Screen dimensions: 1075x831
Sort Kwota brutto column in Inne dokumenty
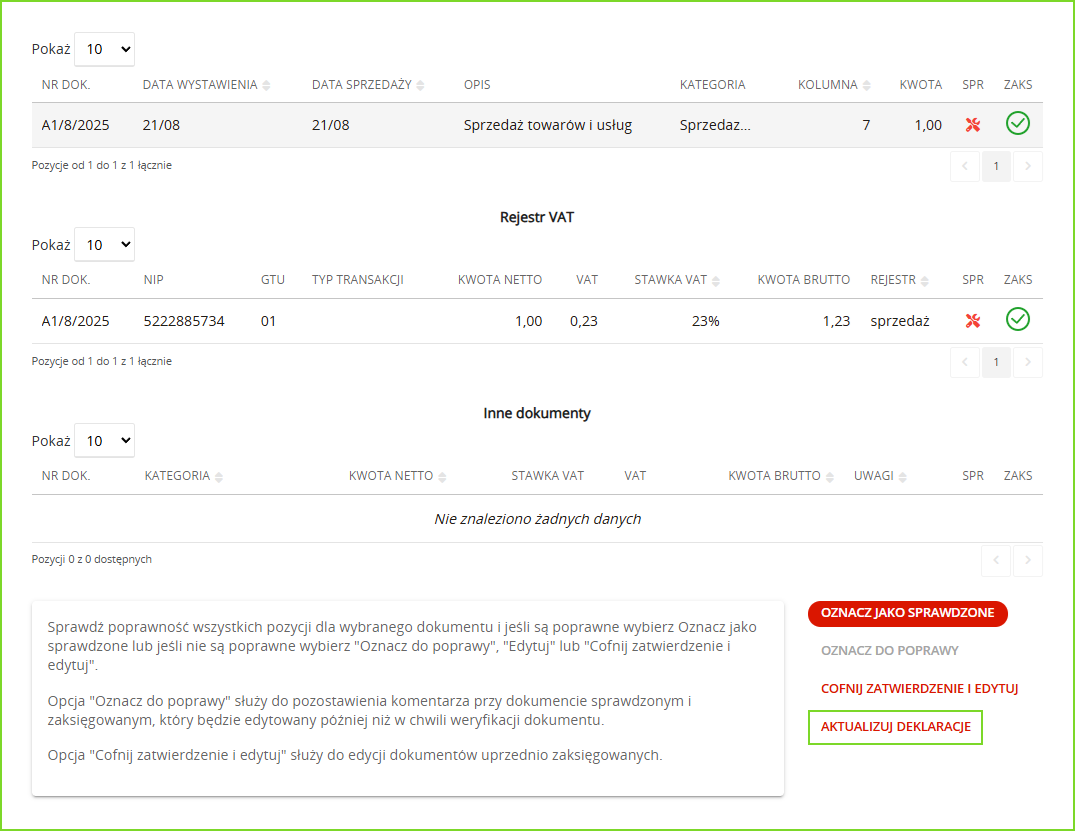pos(781,476)
